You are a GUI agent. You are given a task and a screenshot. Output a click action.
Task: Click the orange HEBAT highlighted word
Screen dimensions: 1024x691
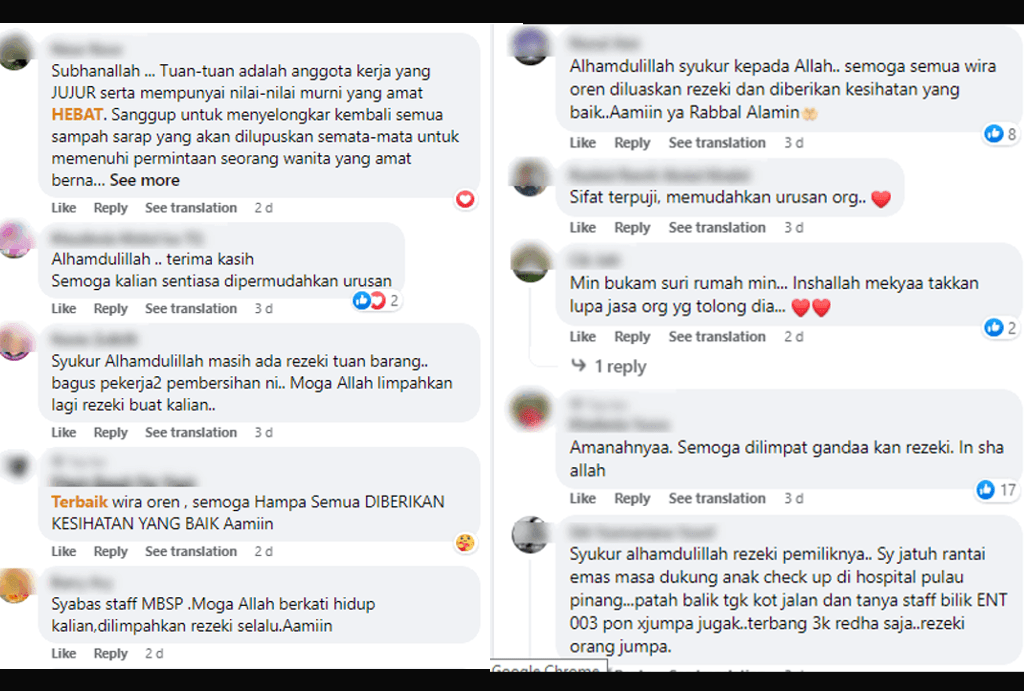(77, 115)
